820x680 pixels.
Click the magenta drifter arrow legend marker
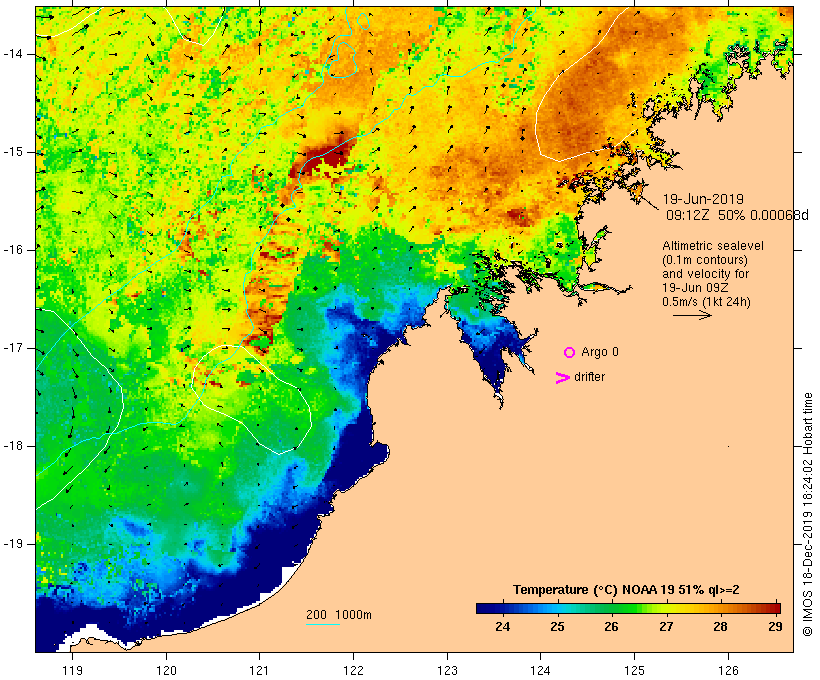(563, 378)
